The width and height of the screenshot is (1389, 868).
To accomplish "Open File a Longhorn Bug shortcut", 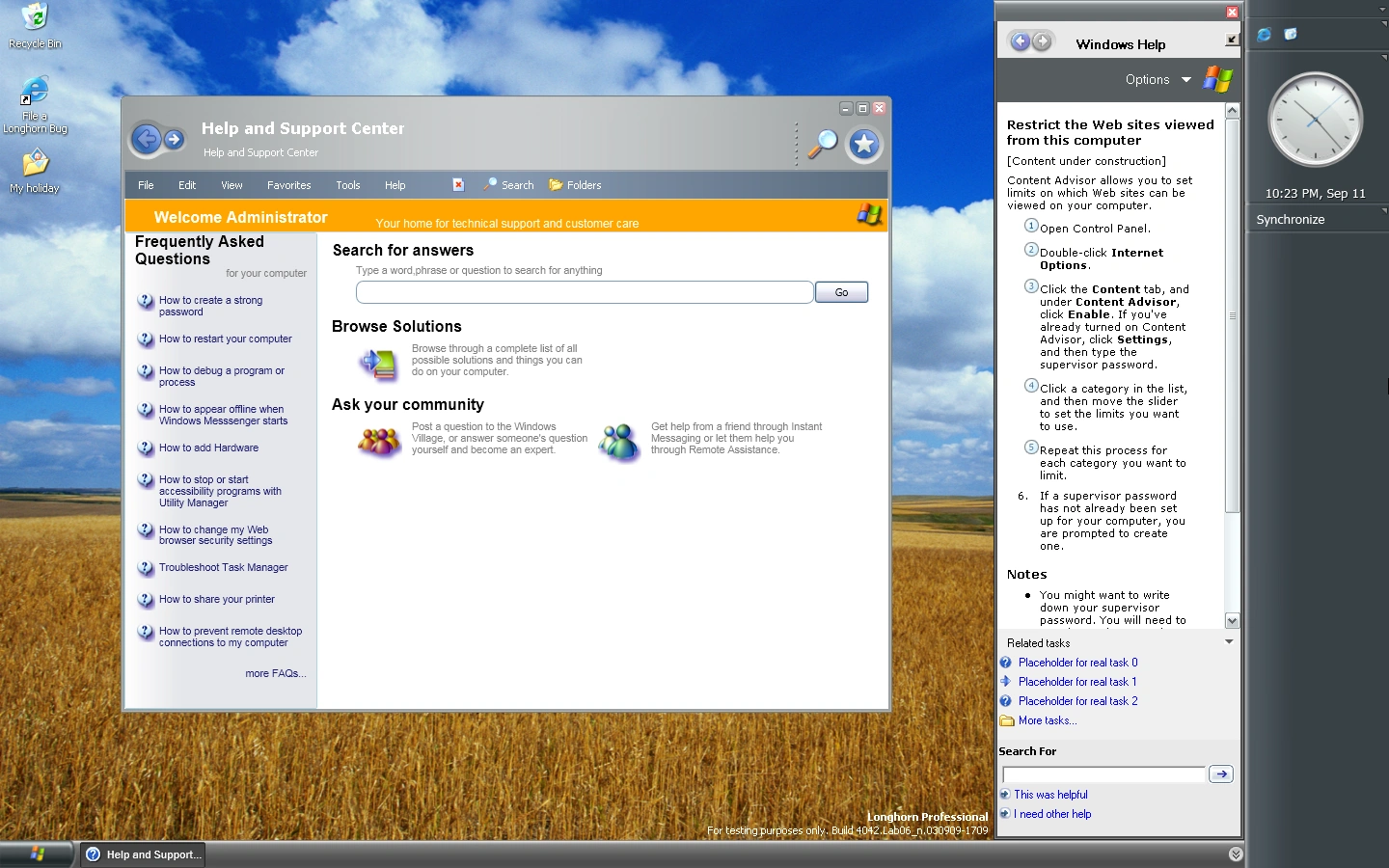I will click(x=35, y=104).
